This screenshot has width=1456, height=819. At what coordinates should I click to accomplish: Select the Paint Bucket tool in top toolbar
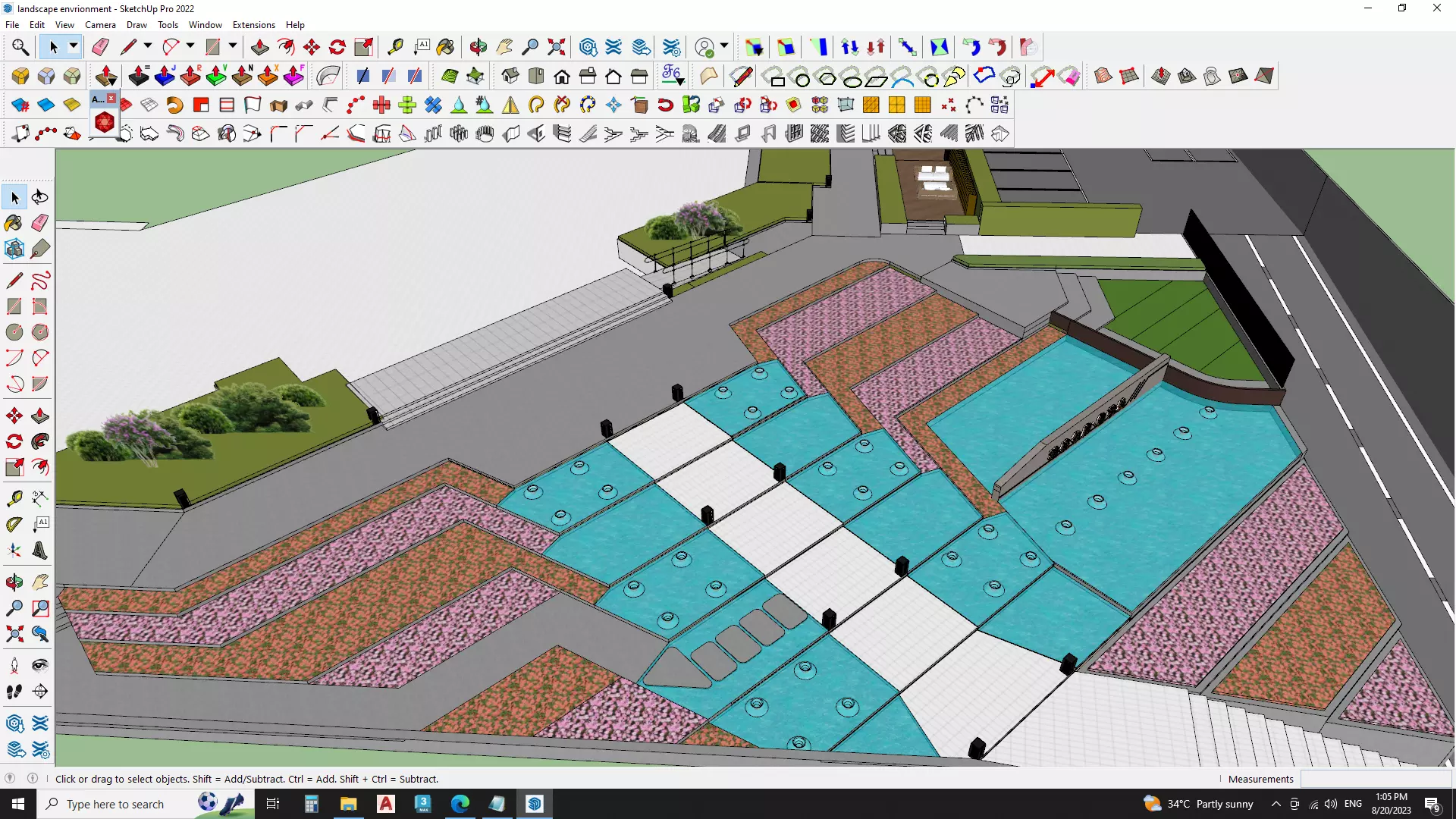[446, 47]
